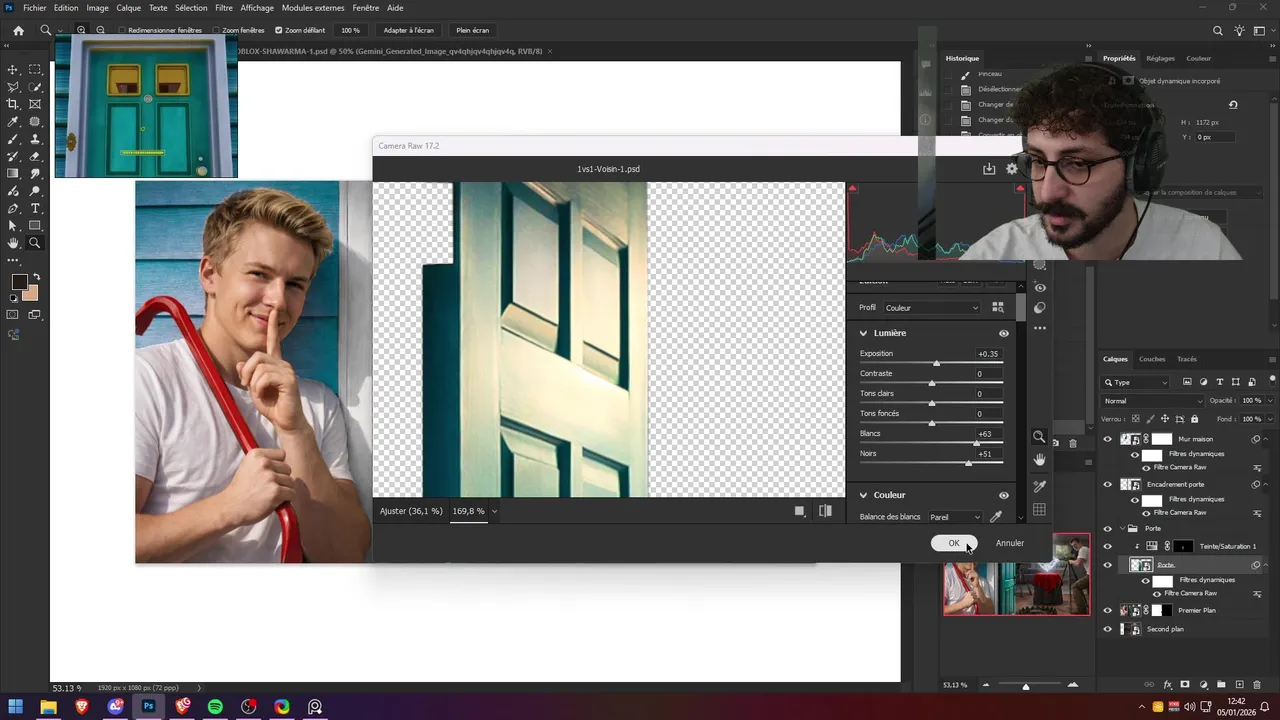Switch to the Tracés tab
1280x720 pixels.
(1187, 359)
